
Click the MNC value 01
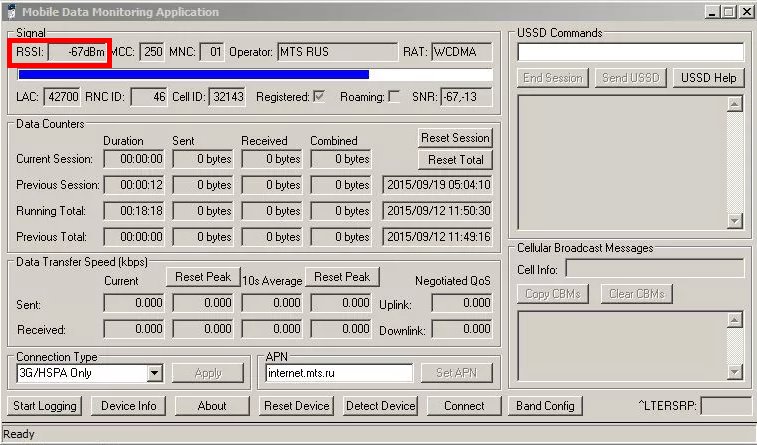coord(212,52)
